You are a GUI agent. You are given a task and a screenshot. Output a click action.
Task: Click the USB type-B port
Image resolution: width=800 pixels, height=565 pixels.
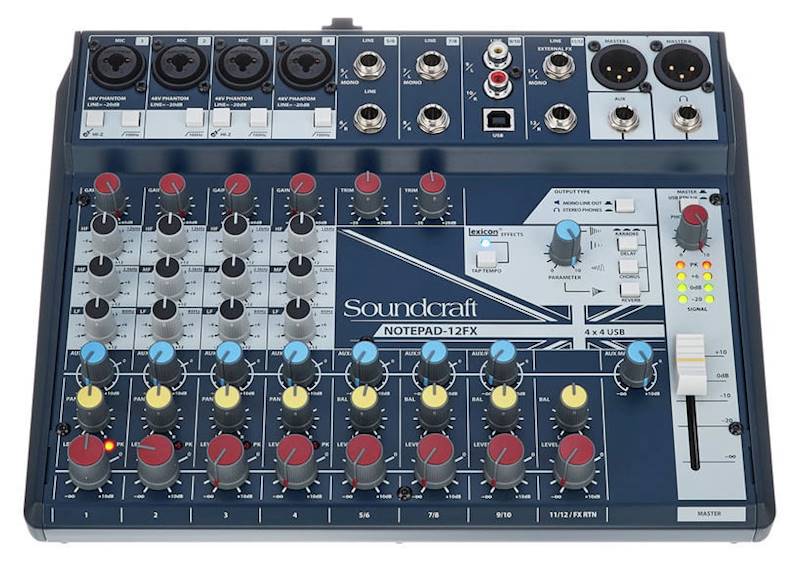click(x=497, y=120)
